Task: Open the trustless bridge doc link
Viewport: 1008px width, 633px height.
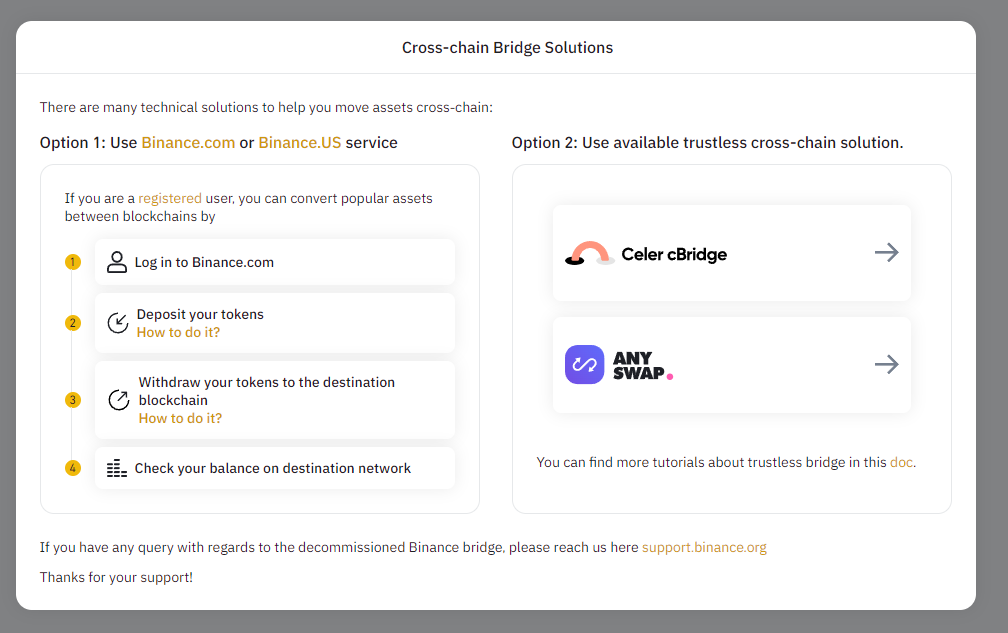Action: tap(901, 462)
